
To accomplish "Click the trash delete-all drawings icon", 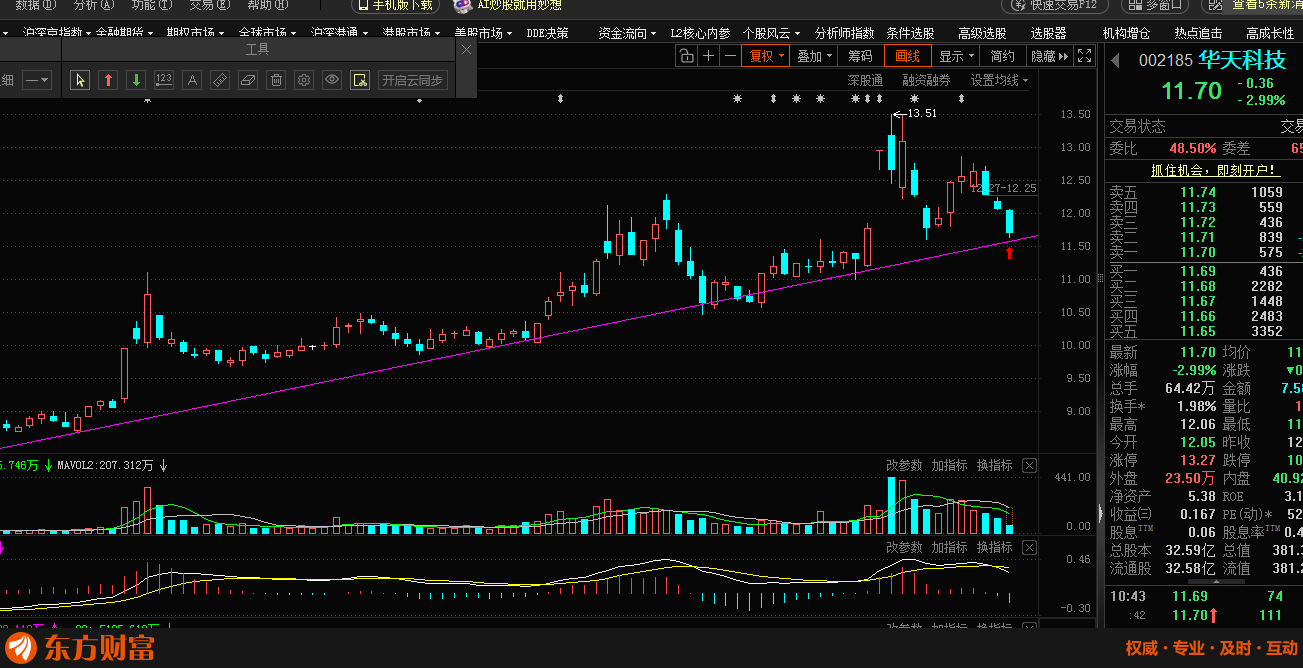I will [x=277, y=80].
